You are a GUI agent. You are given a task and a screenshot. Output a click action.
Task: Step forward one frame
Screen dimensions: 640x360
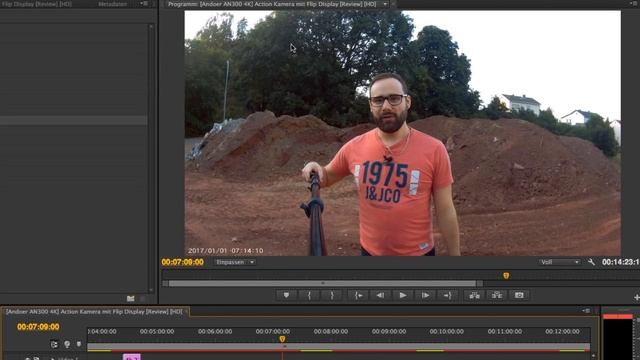pyautogui.click(x=425, y=295)
